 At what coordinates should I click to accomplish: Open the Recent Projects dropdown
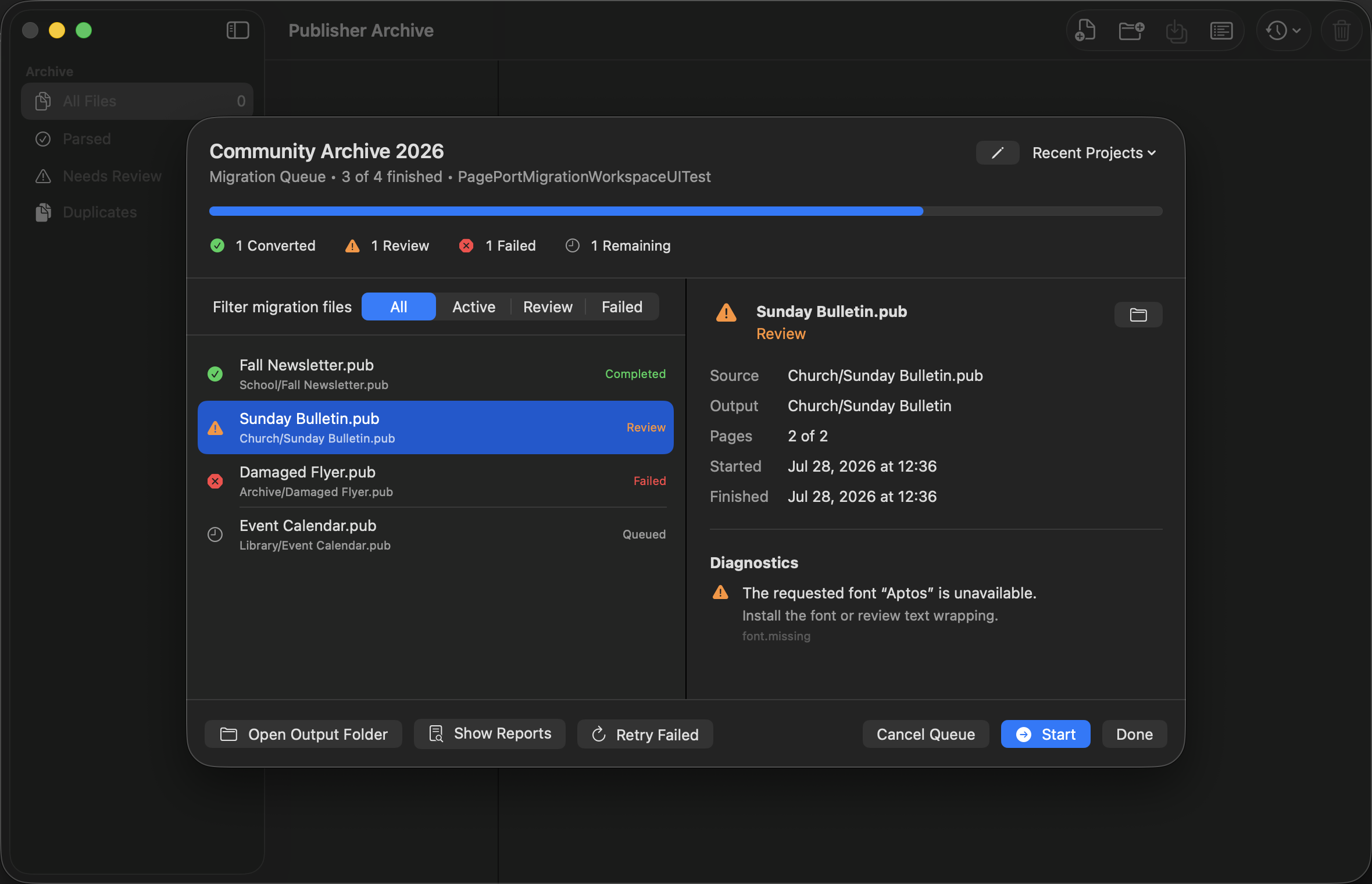pyautogui.click(x=1094, y=153)
